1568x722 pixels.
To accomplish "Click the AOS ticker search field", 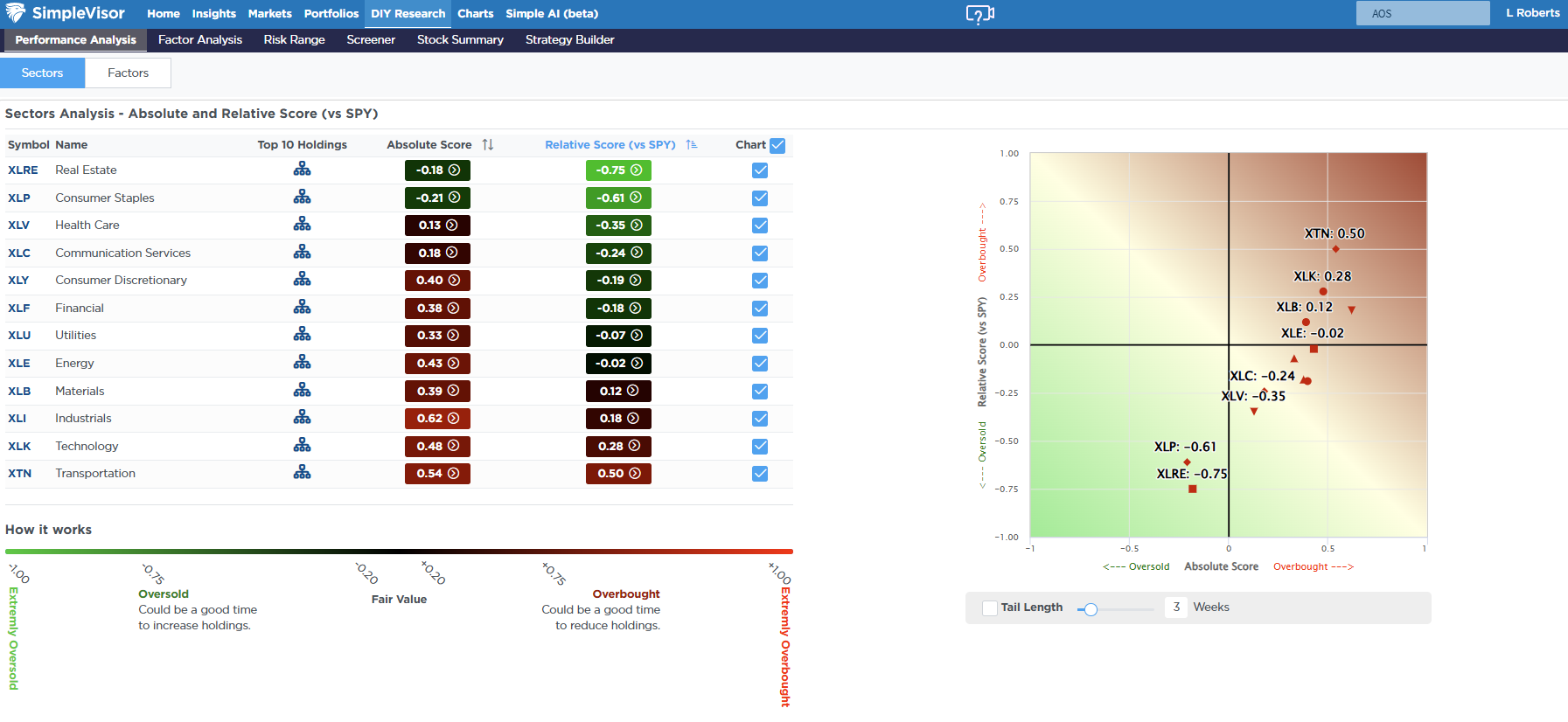I will 1422,13.
